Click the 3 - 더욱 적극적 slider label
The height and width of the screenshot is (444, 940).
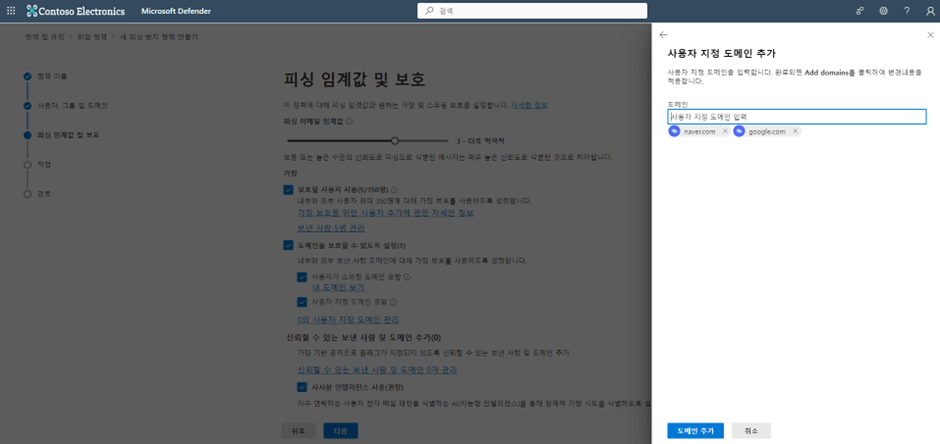tap(480, 141)
